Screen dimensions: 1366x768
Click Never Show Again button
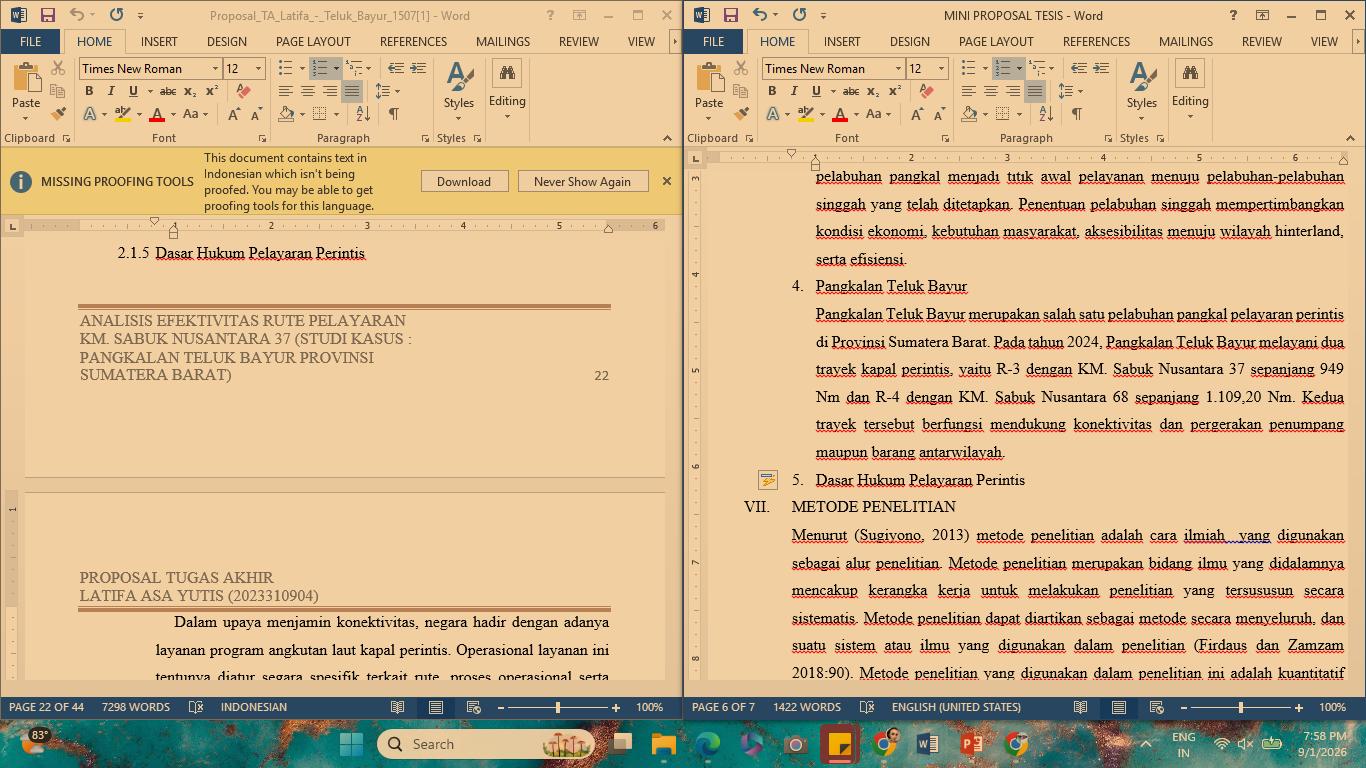click(x=582, y=181)
